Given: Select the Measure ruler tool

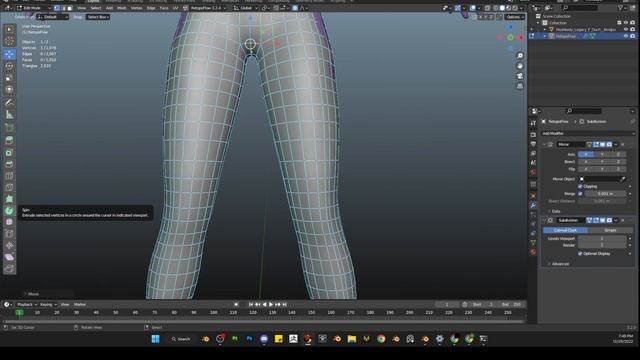Looking at the screenshot, I should coord(9,115).
